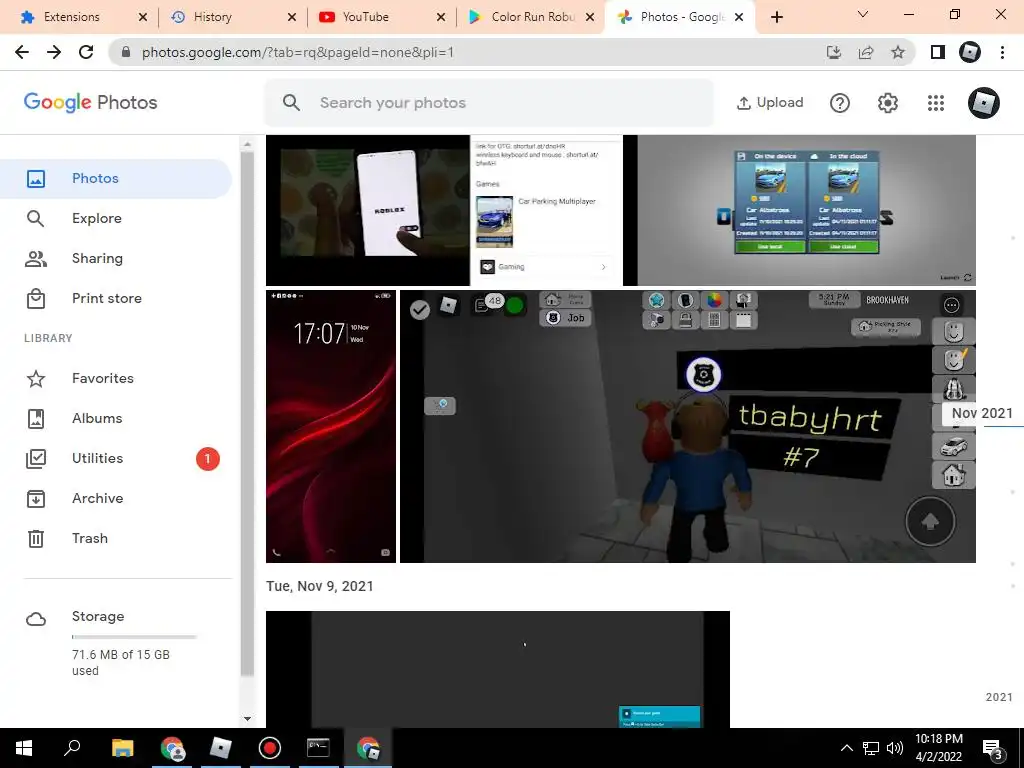Click the red Utilities notification badge

pos(208,458)
